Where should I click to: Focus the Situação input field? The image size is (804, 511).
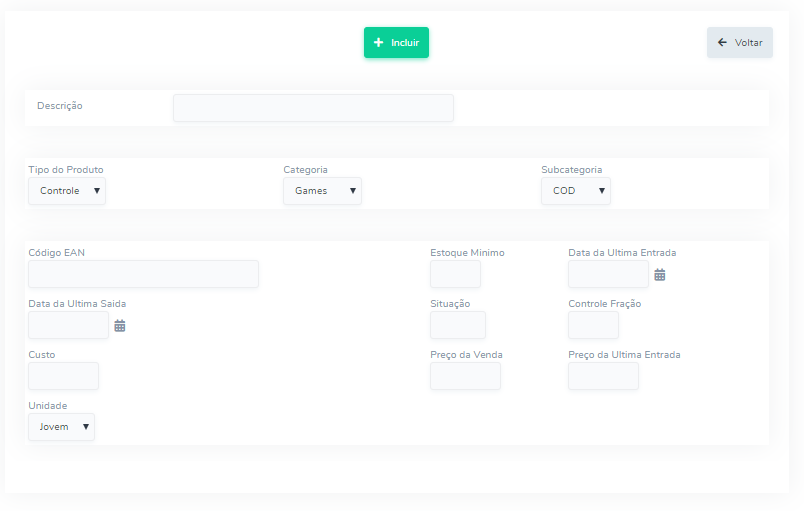pyautogui.click(x=457, y=325)
